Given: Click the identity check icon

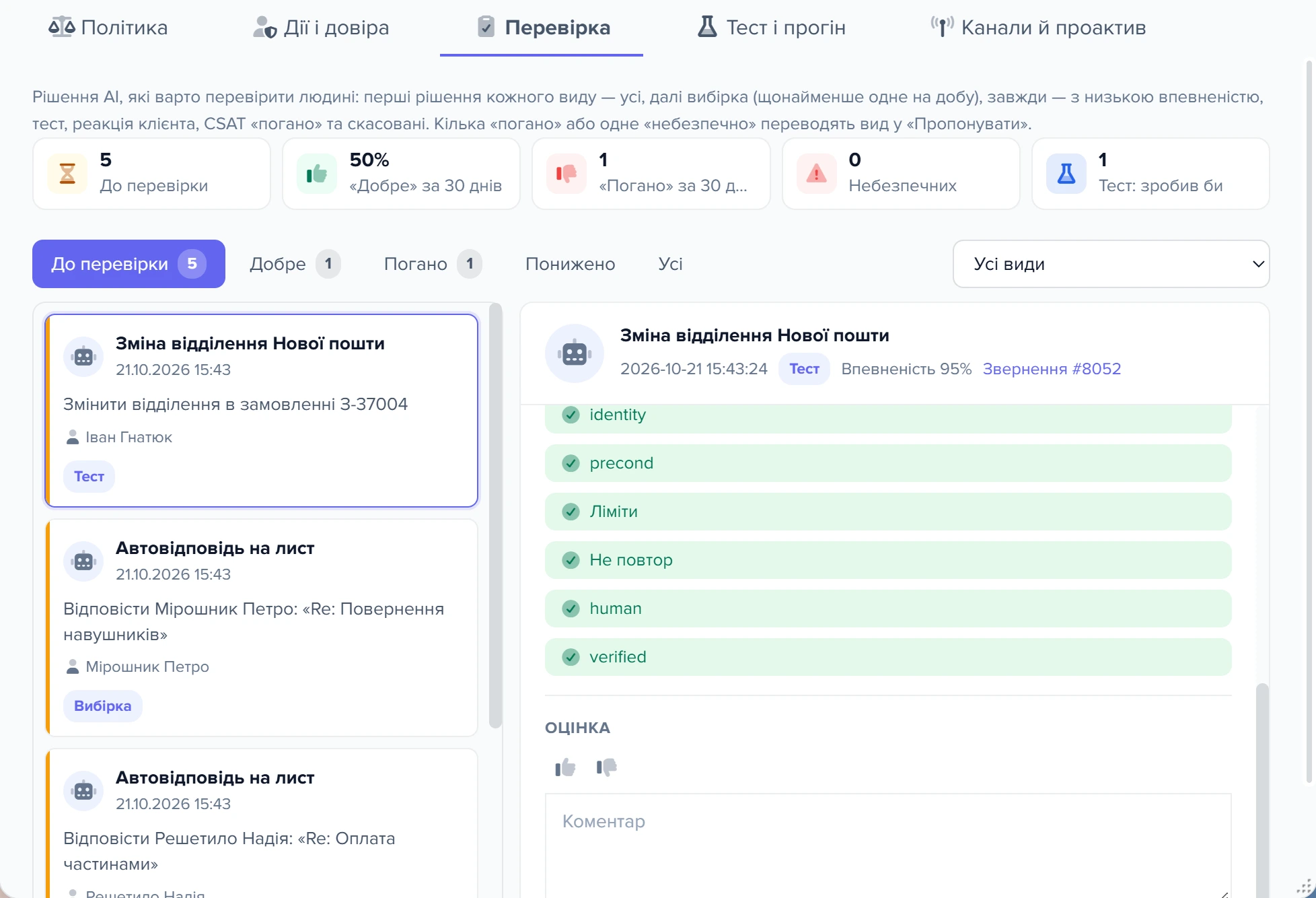Looking at the screenshot, I should (x=571, y=415).
